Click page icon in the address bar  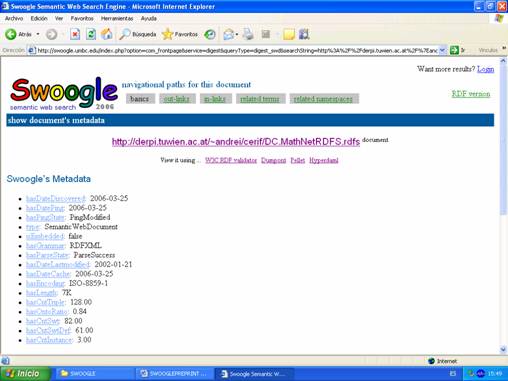click(32, 50)
